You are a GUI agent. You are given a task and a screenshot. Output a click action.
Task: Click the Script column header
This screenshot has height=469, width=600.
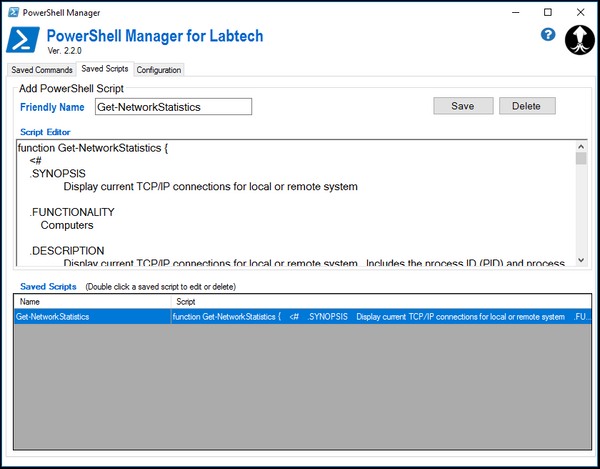pyautogui.click(x=381, y=302)
